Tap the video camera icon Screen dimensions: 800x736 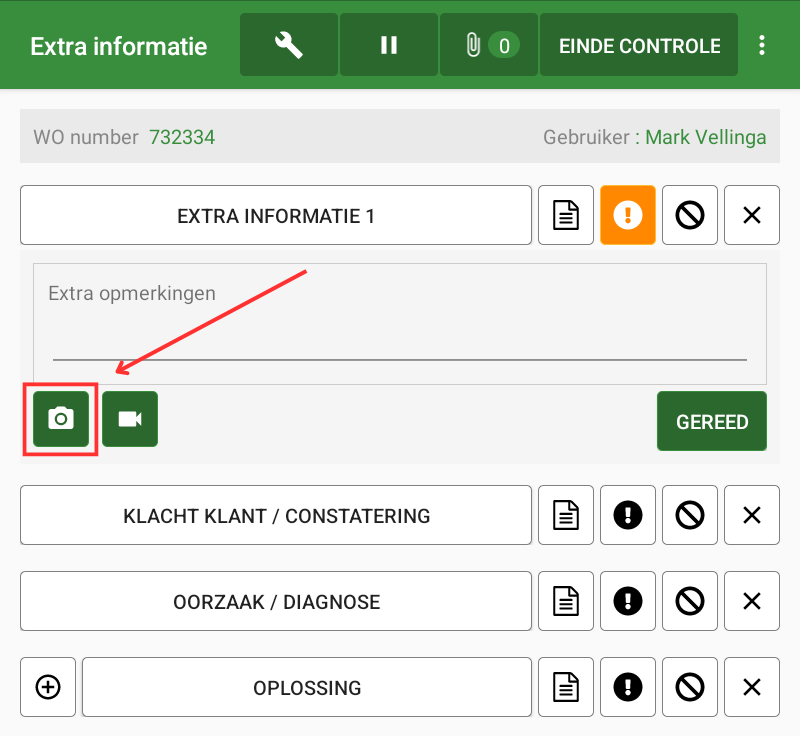pyautogui.click(x=130, y=419)
